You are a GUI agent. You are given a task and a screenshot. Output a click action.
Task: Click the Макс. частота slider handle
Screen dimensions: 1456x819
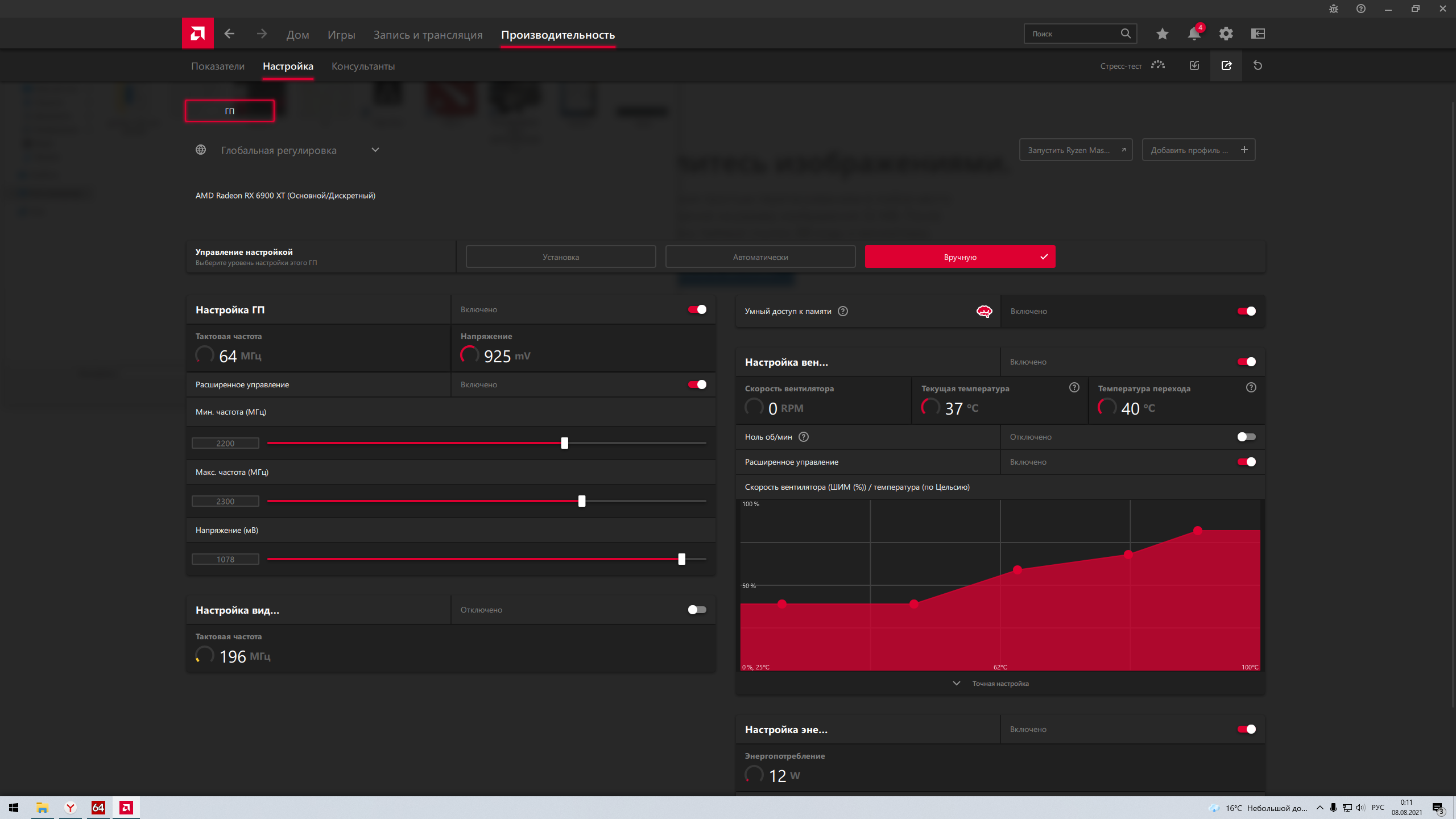(581, 501)
